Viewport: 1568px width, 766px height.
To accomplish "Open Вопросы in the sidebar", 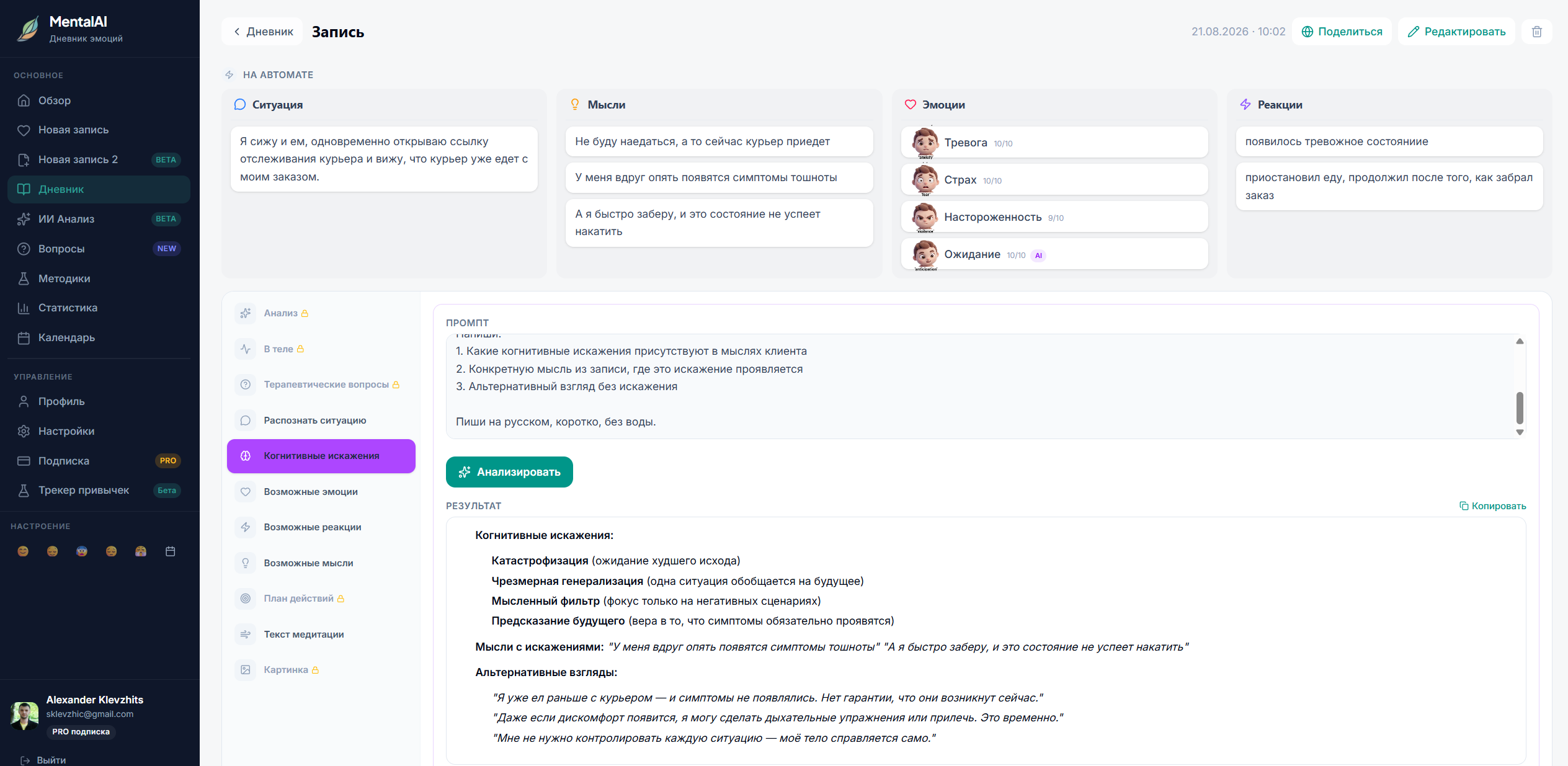I will pyautogui.click(x=99, y=249).
